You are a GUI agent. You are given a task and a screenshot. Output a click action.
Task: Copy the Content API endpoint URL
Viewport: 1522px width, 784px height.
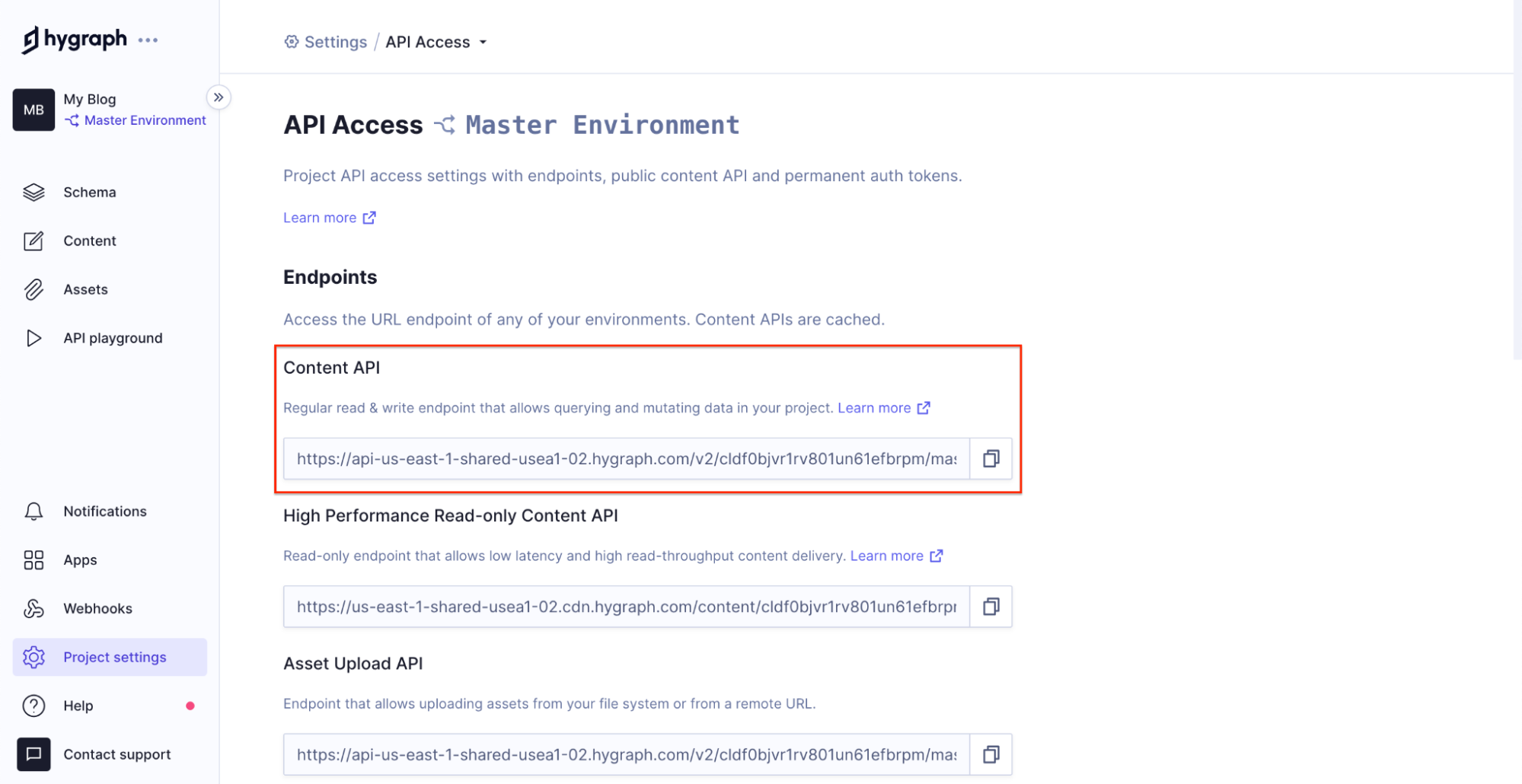(x=991, y=459)
